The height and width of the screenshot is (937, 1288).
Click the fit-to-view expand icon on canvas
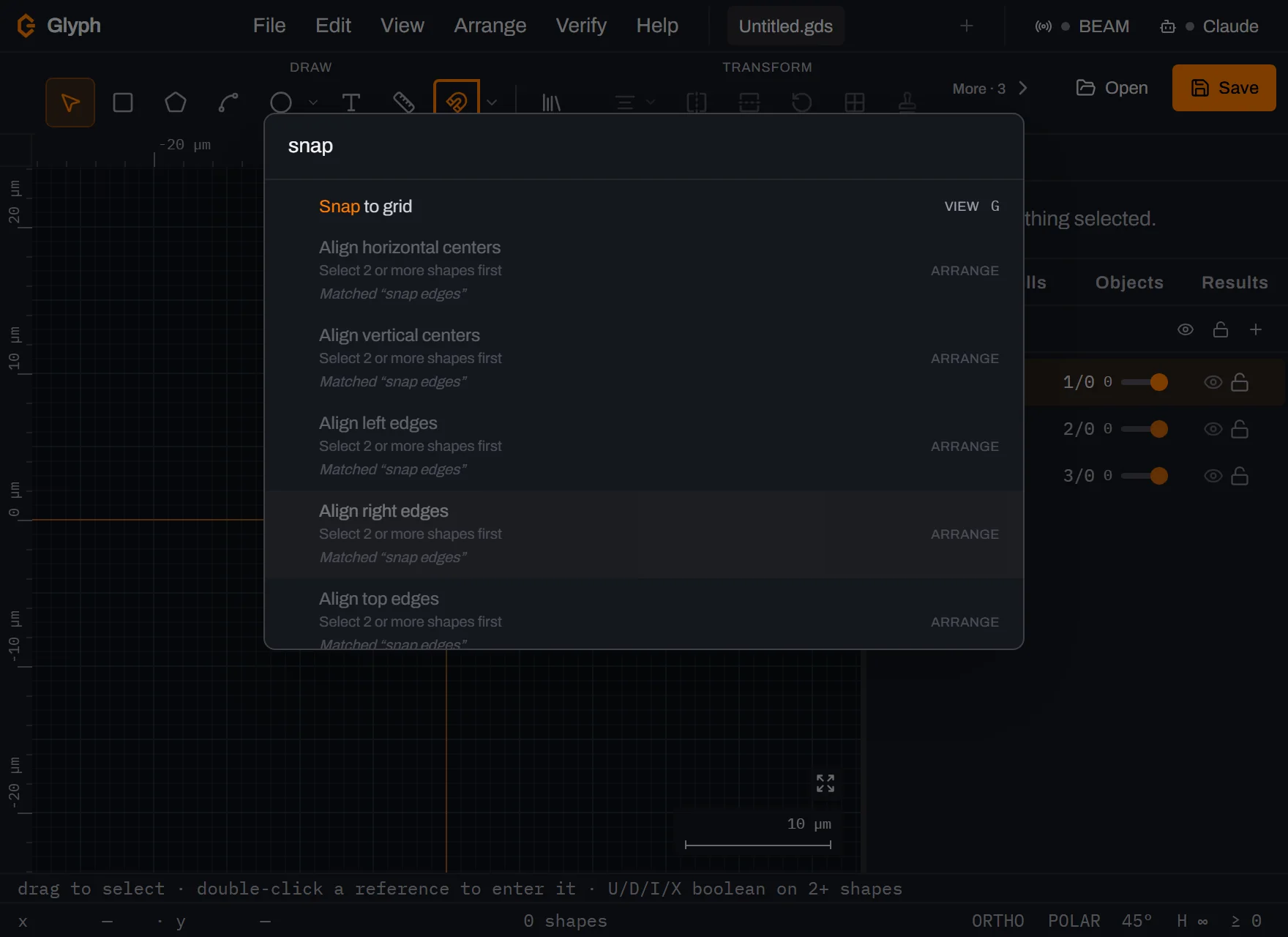pyautogui.click(x=825, y=783)
